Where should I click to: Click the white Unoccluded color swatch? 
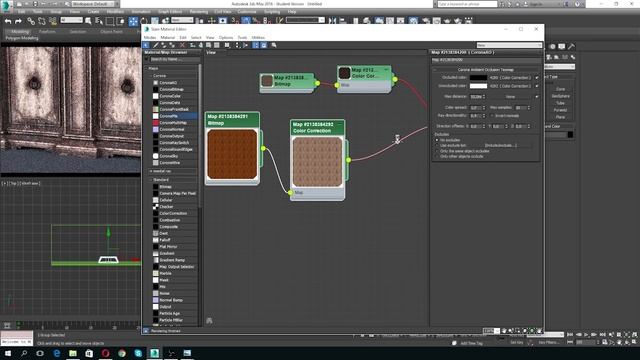478,86
